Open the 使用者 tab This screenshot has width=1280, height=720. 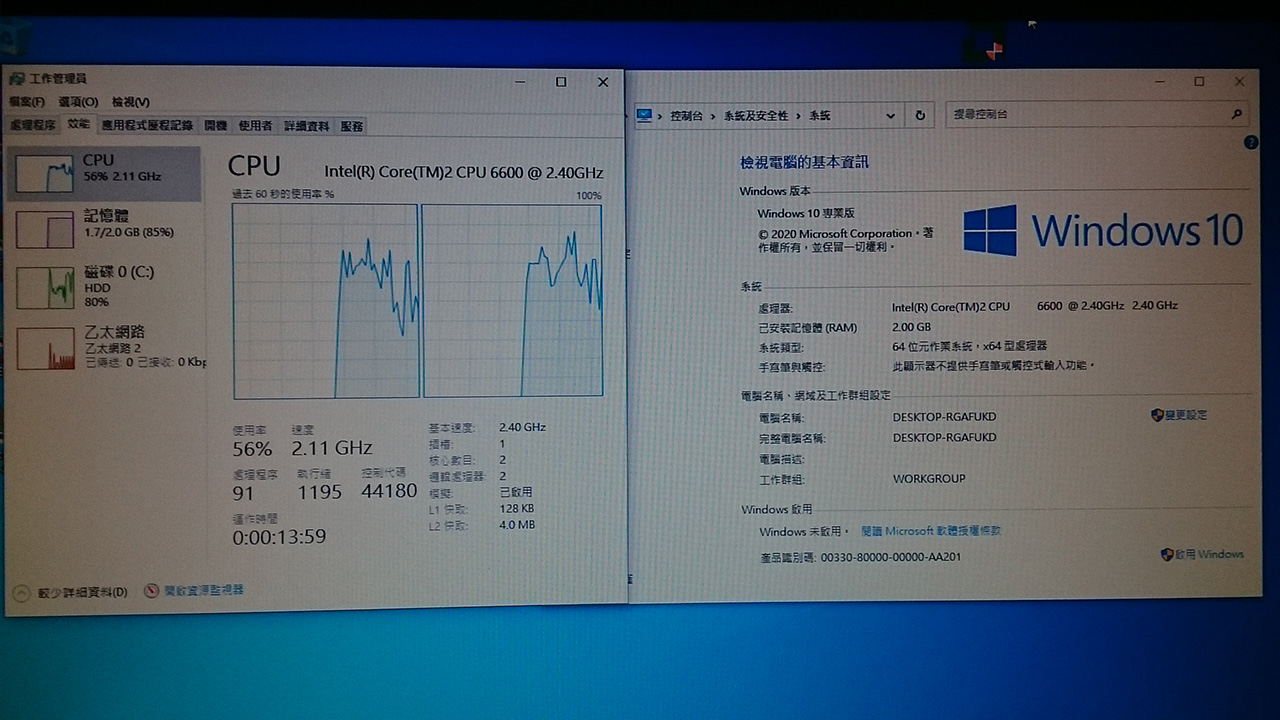click(255, 126)
